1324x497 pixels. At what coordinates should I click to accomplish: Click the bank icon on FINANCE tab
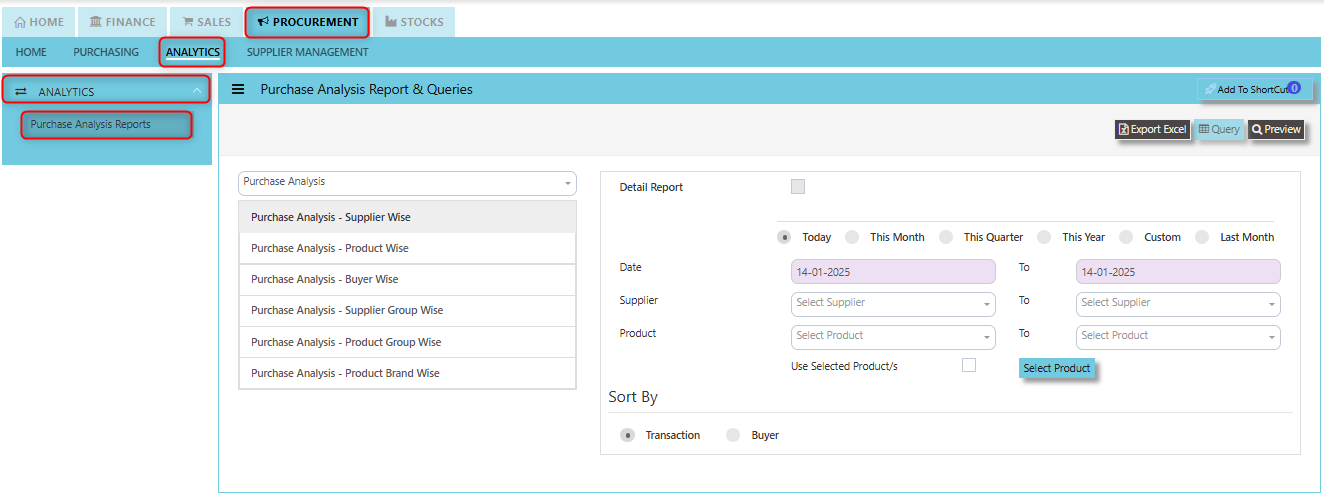[96, 22]
